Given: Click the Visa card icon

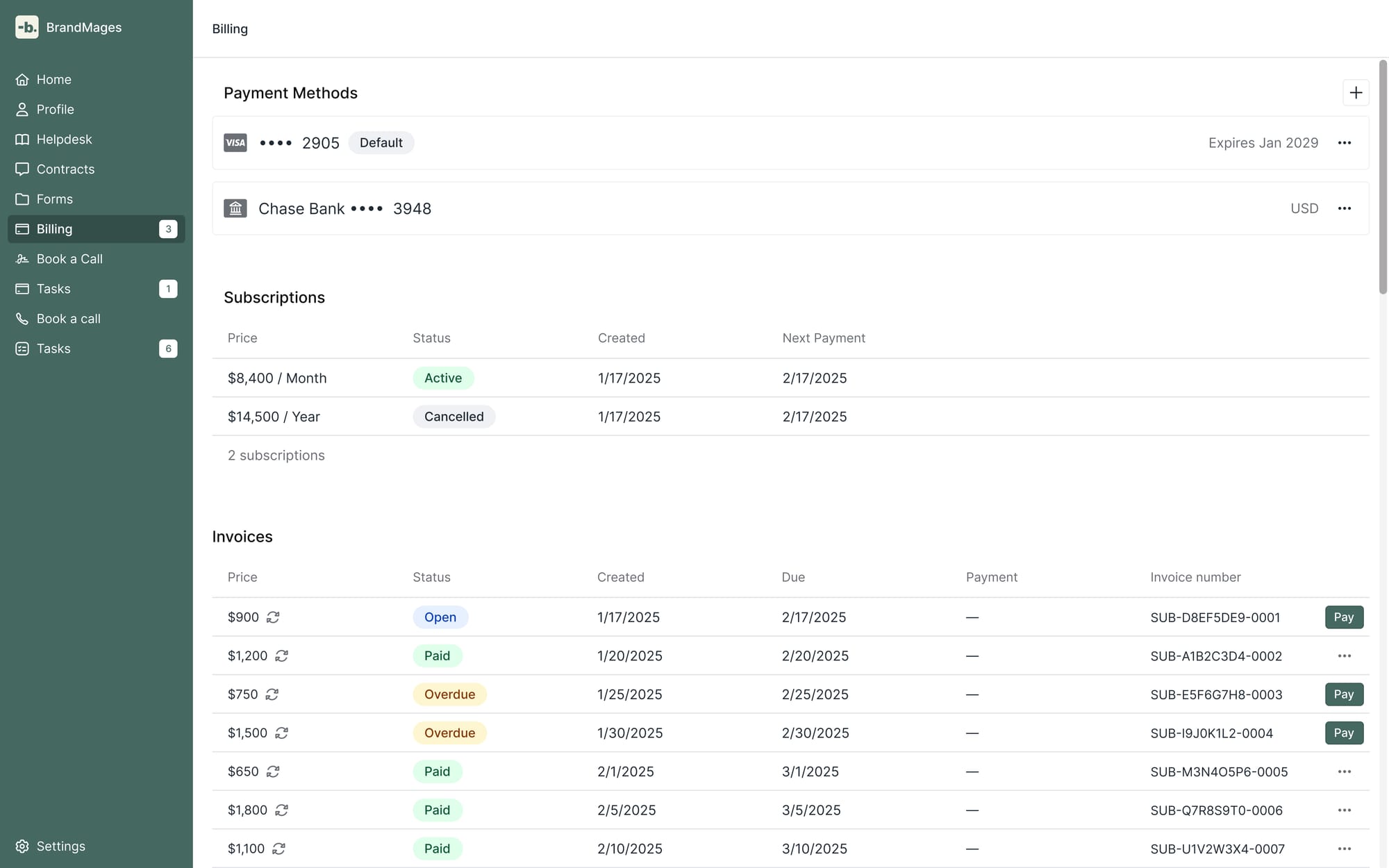Looking at the screenshot, I should click(235, 143).
